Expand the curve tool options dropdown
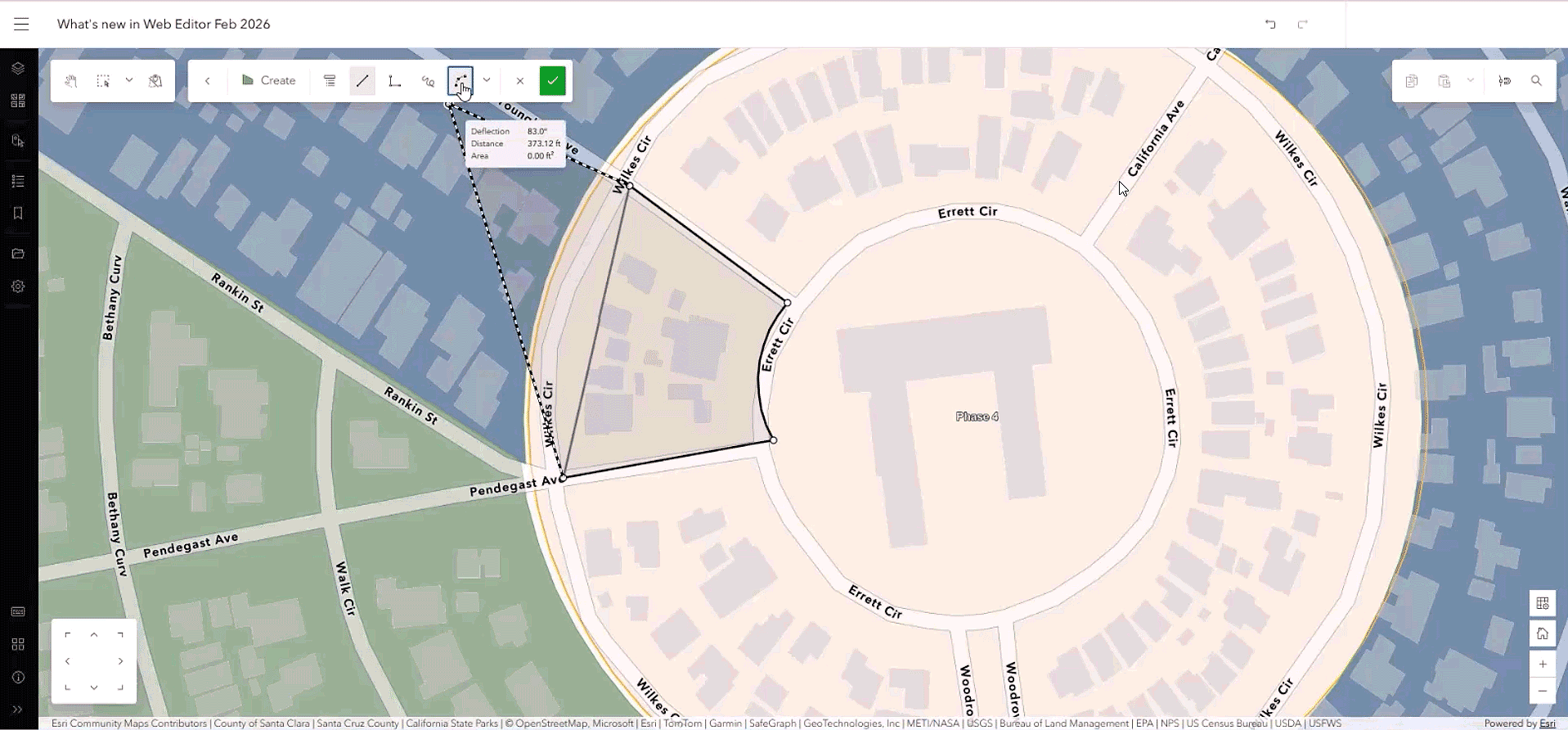The width and height of the screenshot is (1568, 730). coord(487,80)
